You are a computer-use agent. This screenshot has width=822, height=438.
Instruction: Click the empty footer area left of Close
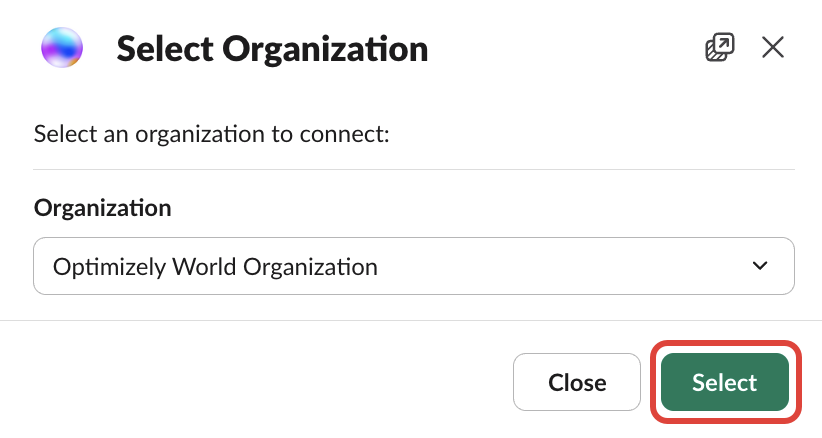250,382
